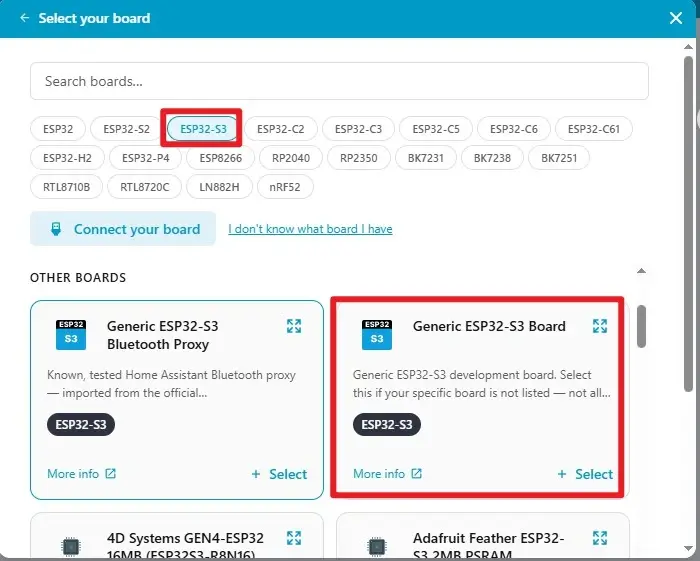Click the Generic ESP32-S3 Board title

(x=489, y=326)
